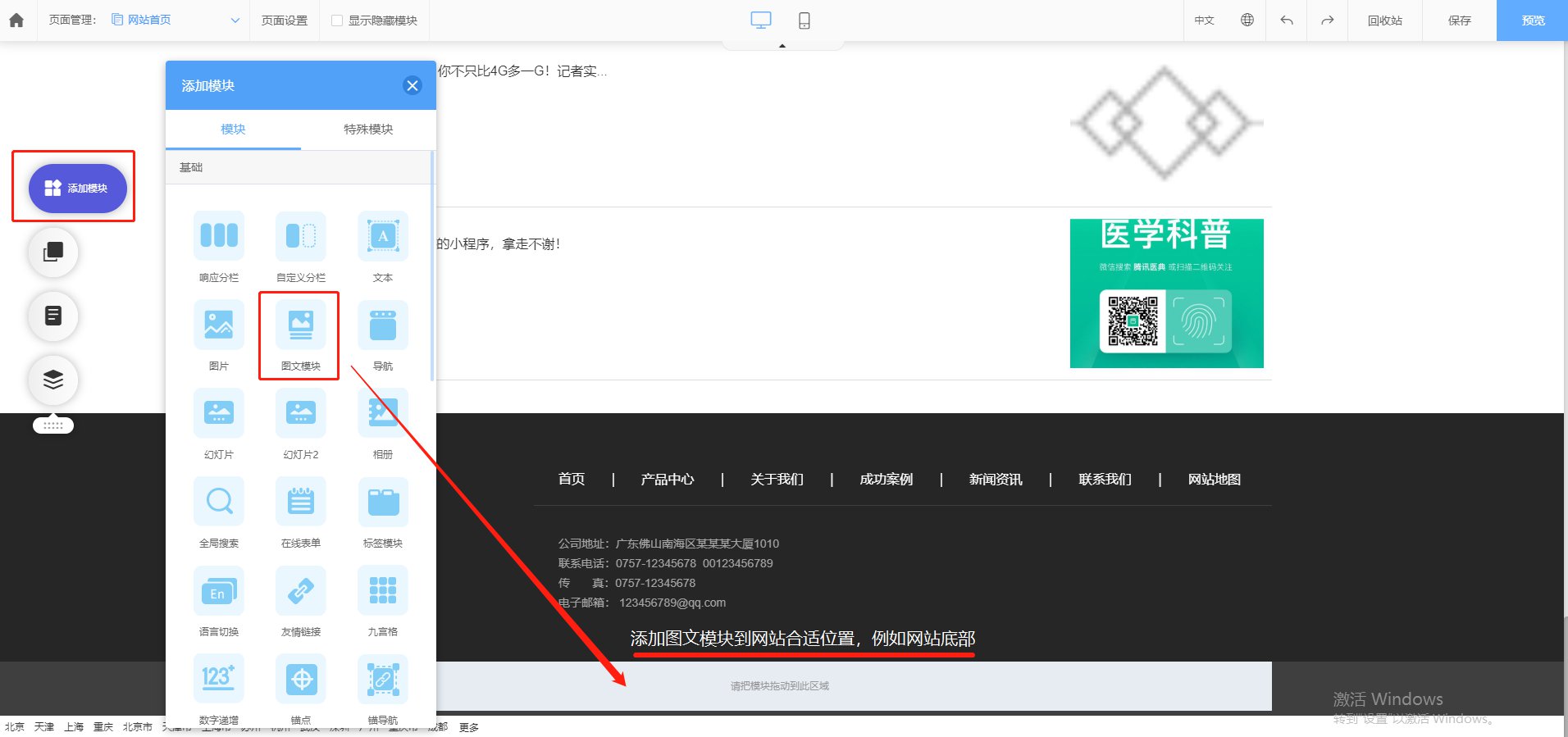The width and height of the screenshot is (1568, 737).
Task: Select the 幻灯片2 module icon
Action: pos(301,413)
